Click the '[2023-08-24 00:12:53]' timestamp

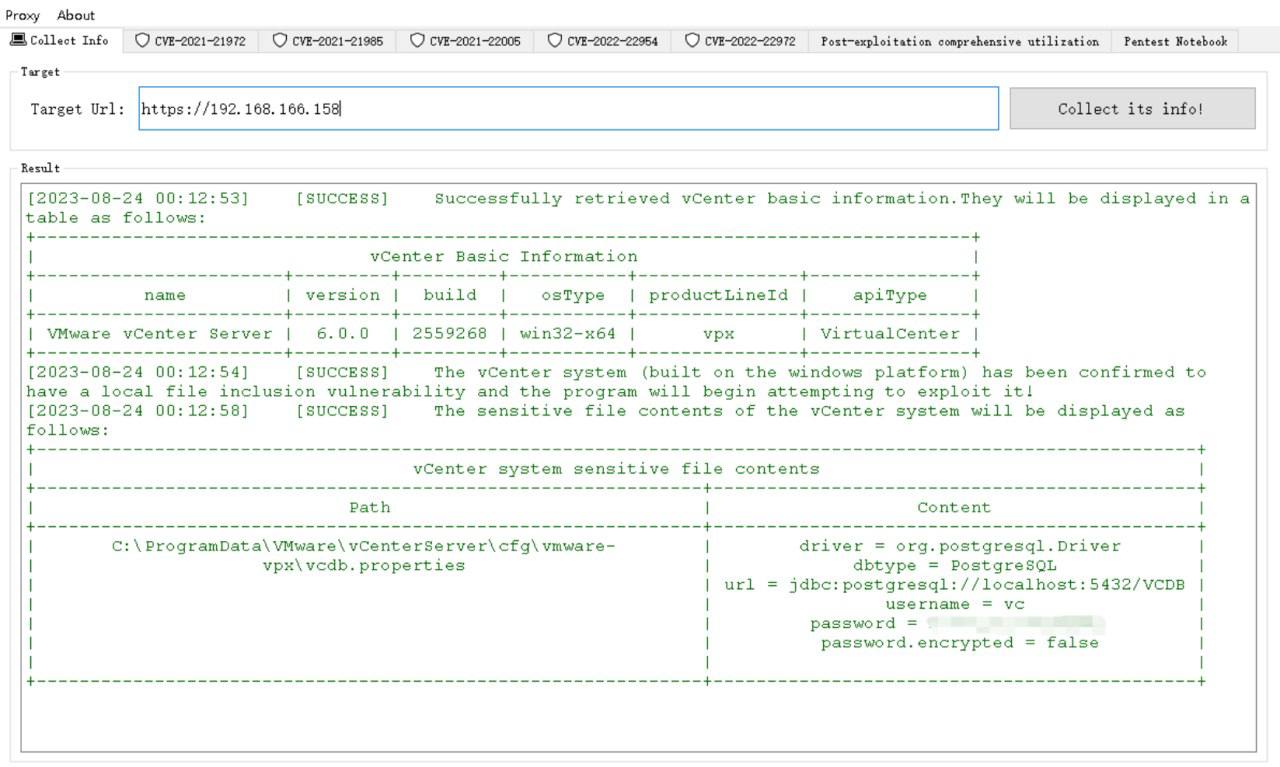(x=137, y=198)
